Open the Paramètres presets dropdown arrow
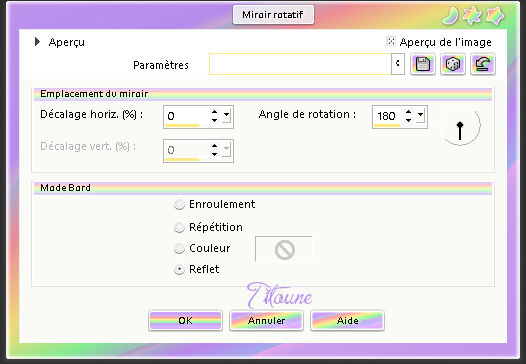Screen dimensions: 526x364 coord(398,63)
